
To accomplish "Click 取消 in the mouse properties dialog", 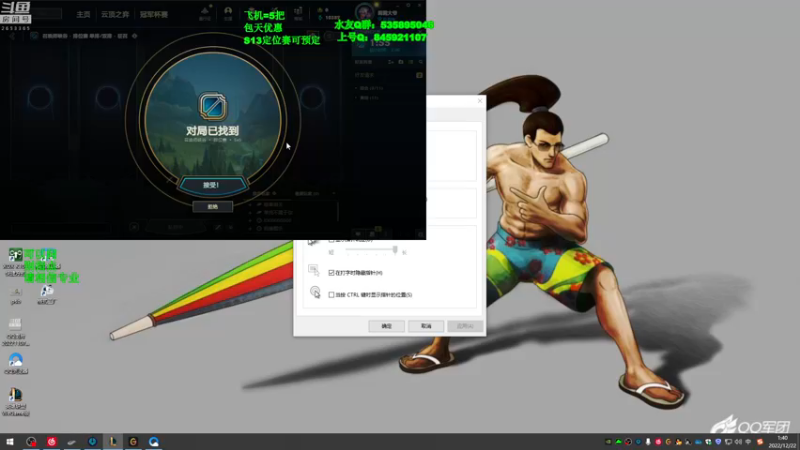I will point(426,326).
